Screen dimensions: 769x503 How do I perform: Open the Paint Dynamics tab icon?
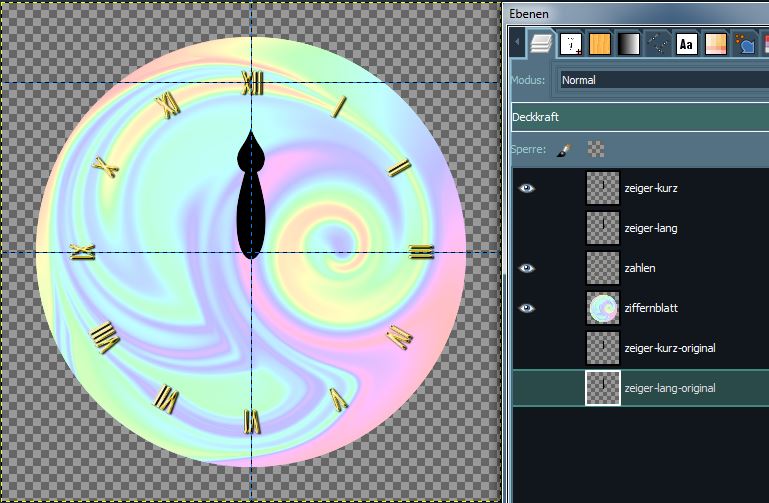pyautogui.click(x=744, y=44)
